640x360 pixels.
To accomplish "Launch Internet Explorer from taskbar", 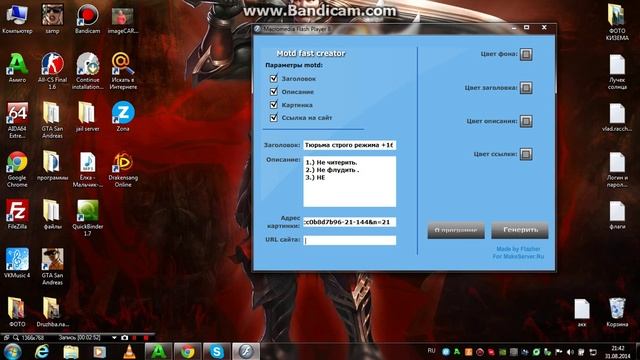I will pyautogui.click(x=42, y=351).
